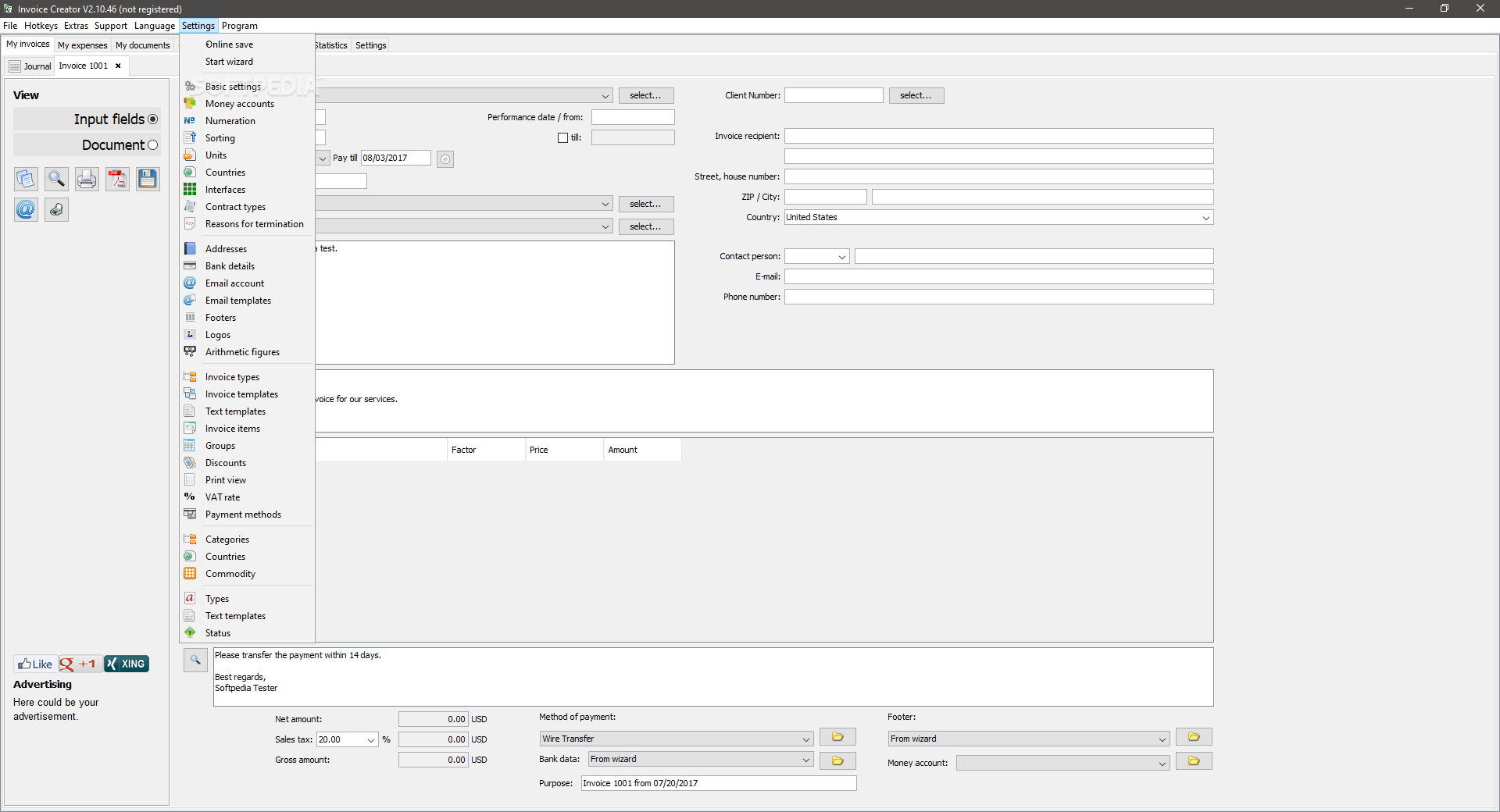Viewport: 1500px width, 812px height.
Task: Open folder icon next to Money account
Action: [x=1194, y=760]
